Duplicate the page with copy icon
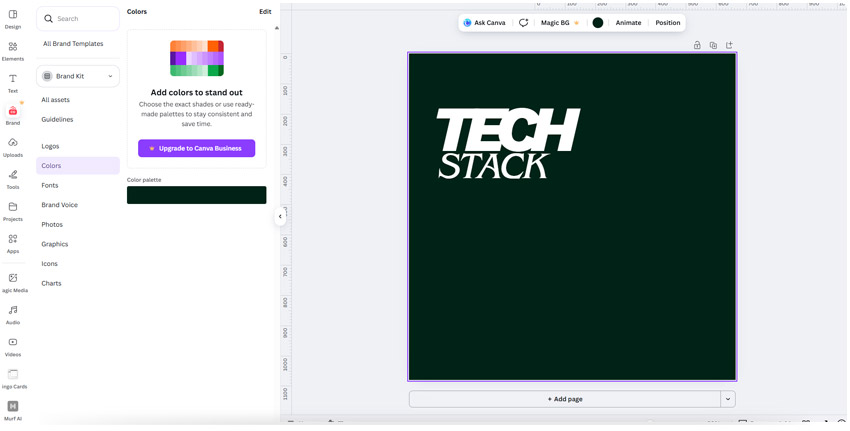 [x=713, y=45]
